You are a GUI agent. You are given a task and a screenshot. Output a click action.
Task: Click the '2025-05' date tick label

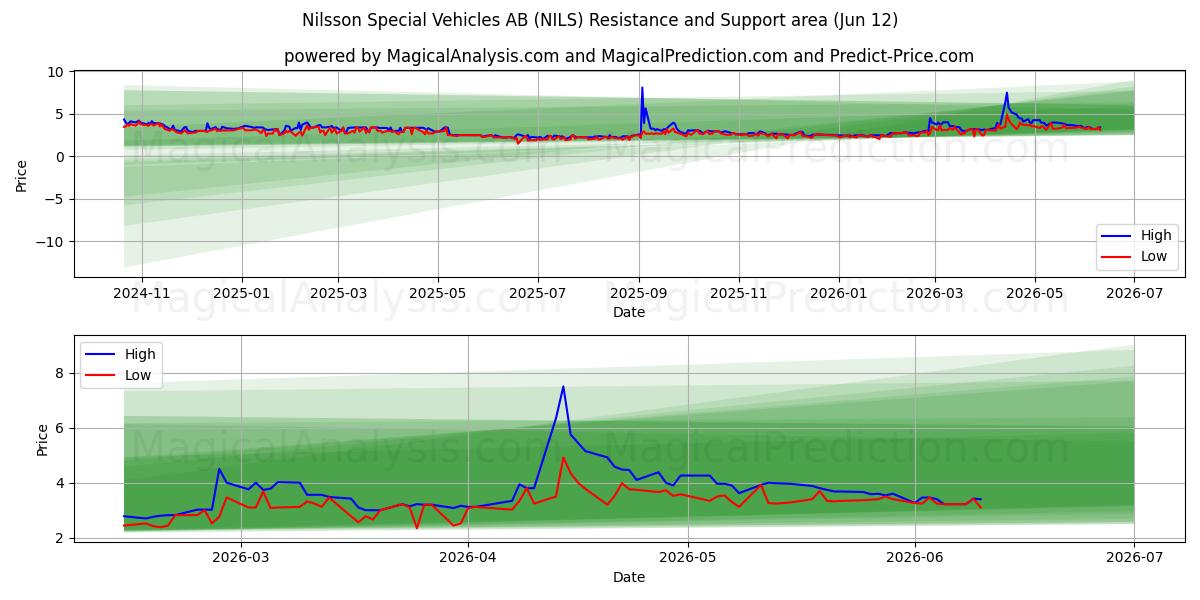click(x=438, y=294)
